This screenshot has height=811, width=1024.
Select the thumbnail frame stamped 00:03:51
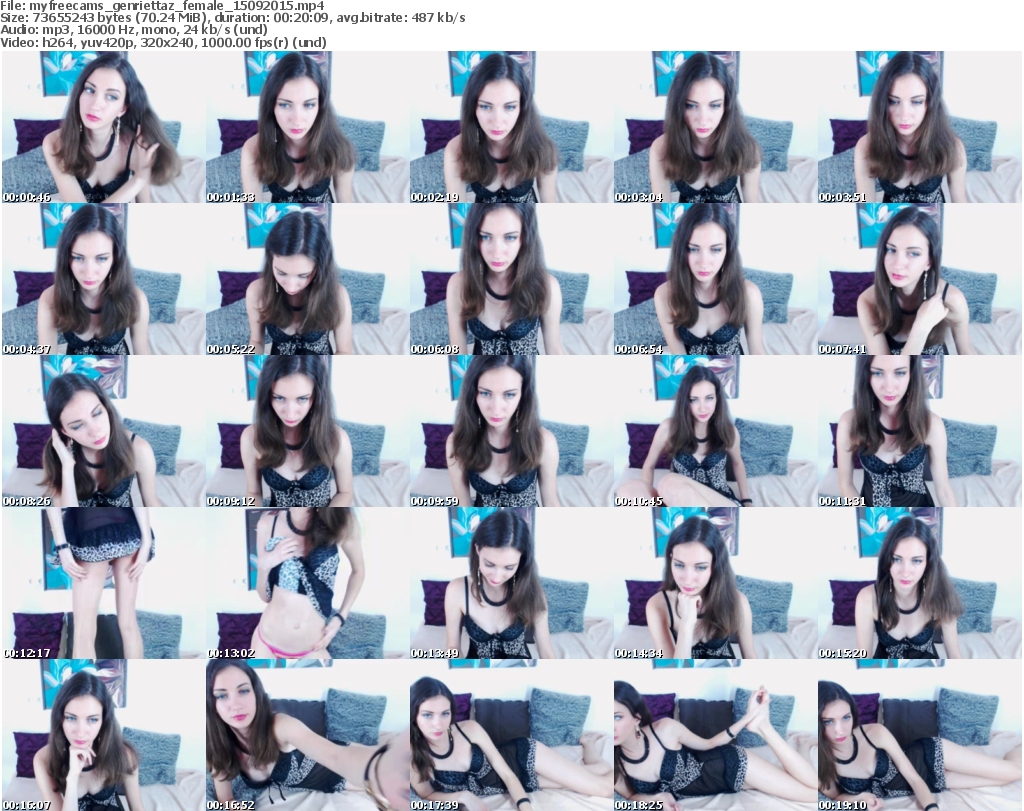point(920,127)
